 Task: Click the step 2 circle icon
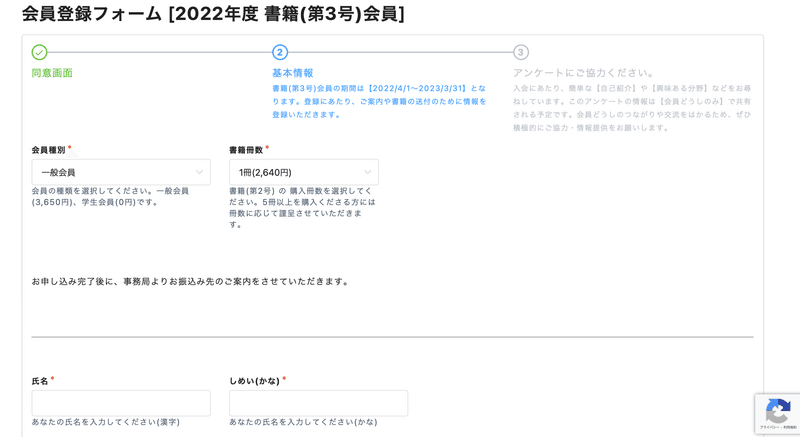(x=280, y=52)
